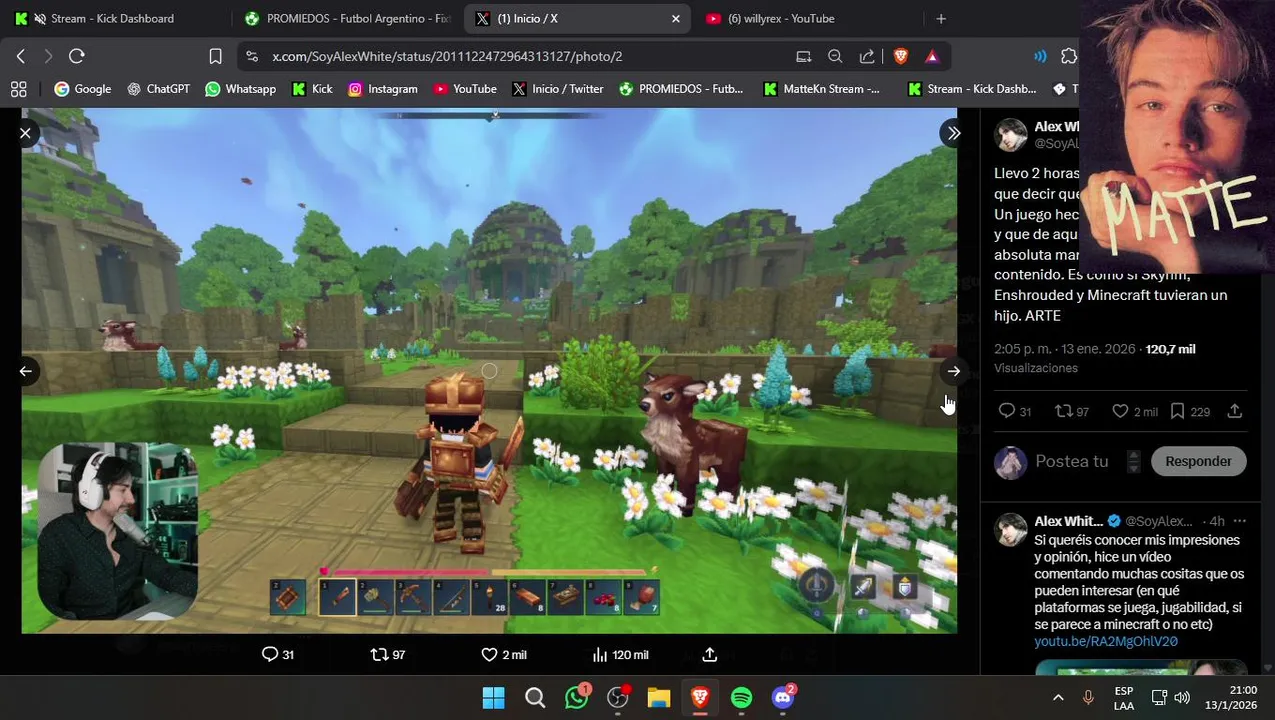The height and width of the screenshot is (720, 1275).
Task: Share this page from address bar
Action: (867, 57)
